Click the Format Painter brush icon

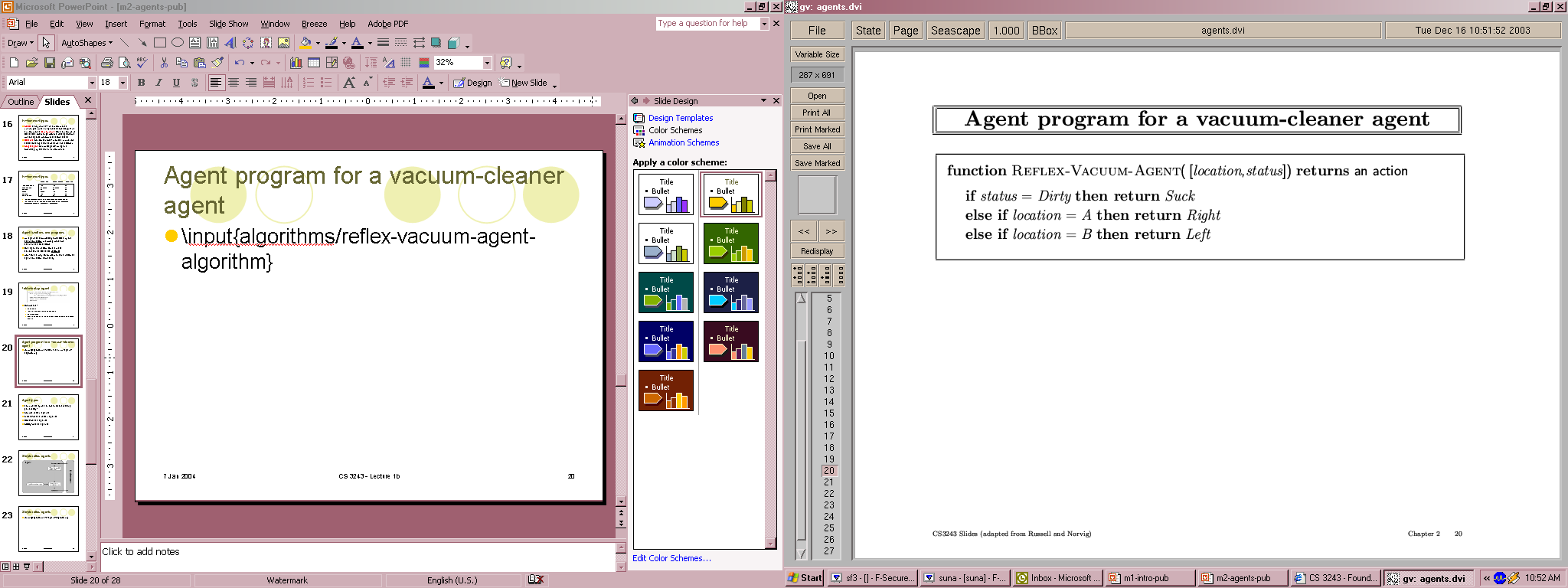tap(217, 63)
